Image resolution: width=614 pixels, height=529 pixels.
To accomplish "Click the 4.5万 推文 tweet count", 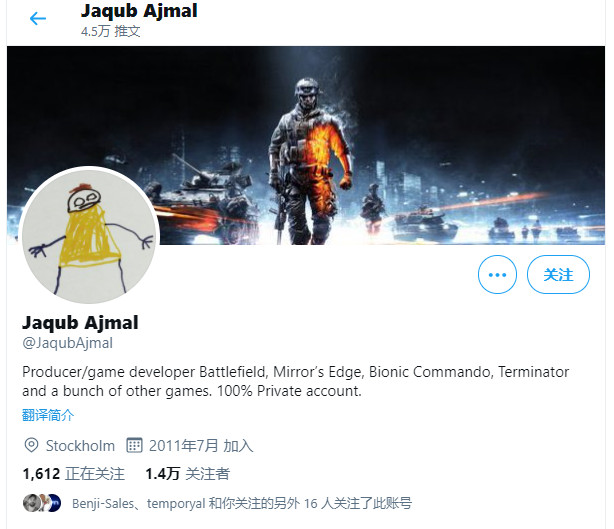I will [110, 31].
